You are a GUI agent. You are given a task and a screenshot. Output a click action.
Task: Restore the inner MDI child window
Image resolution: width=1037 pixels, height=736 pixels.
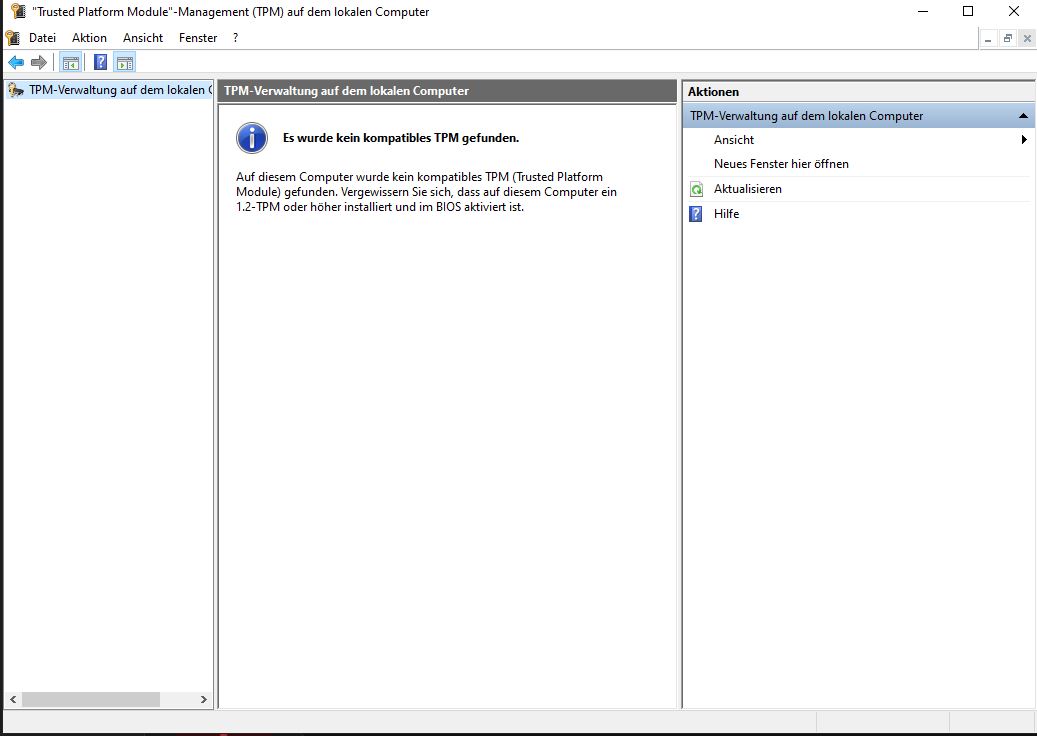tap(1007, 39)
